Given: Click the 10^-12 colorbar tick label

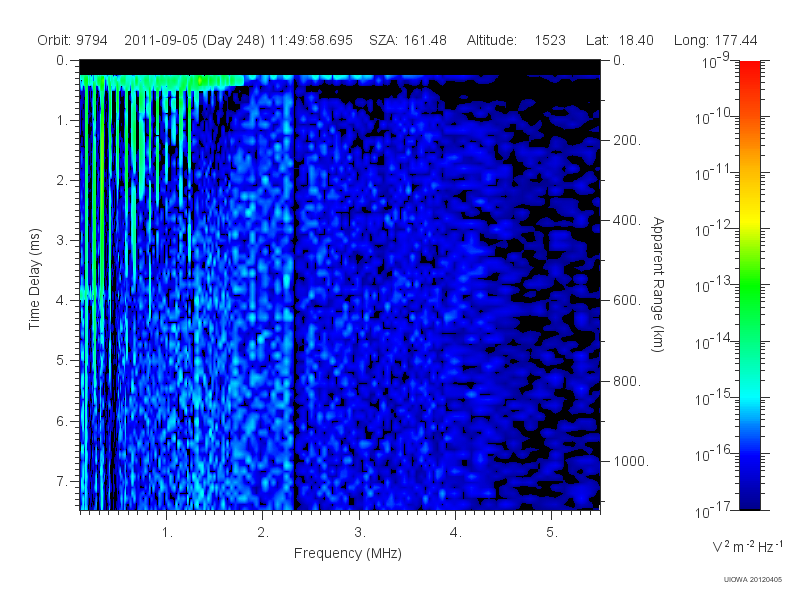Looking at the screenshot, I should [x=714, y=229].
